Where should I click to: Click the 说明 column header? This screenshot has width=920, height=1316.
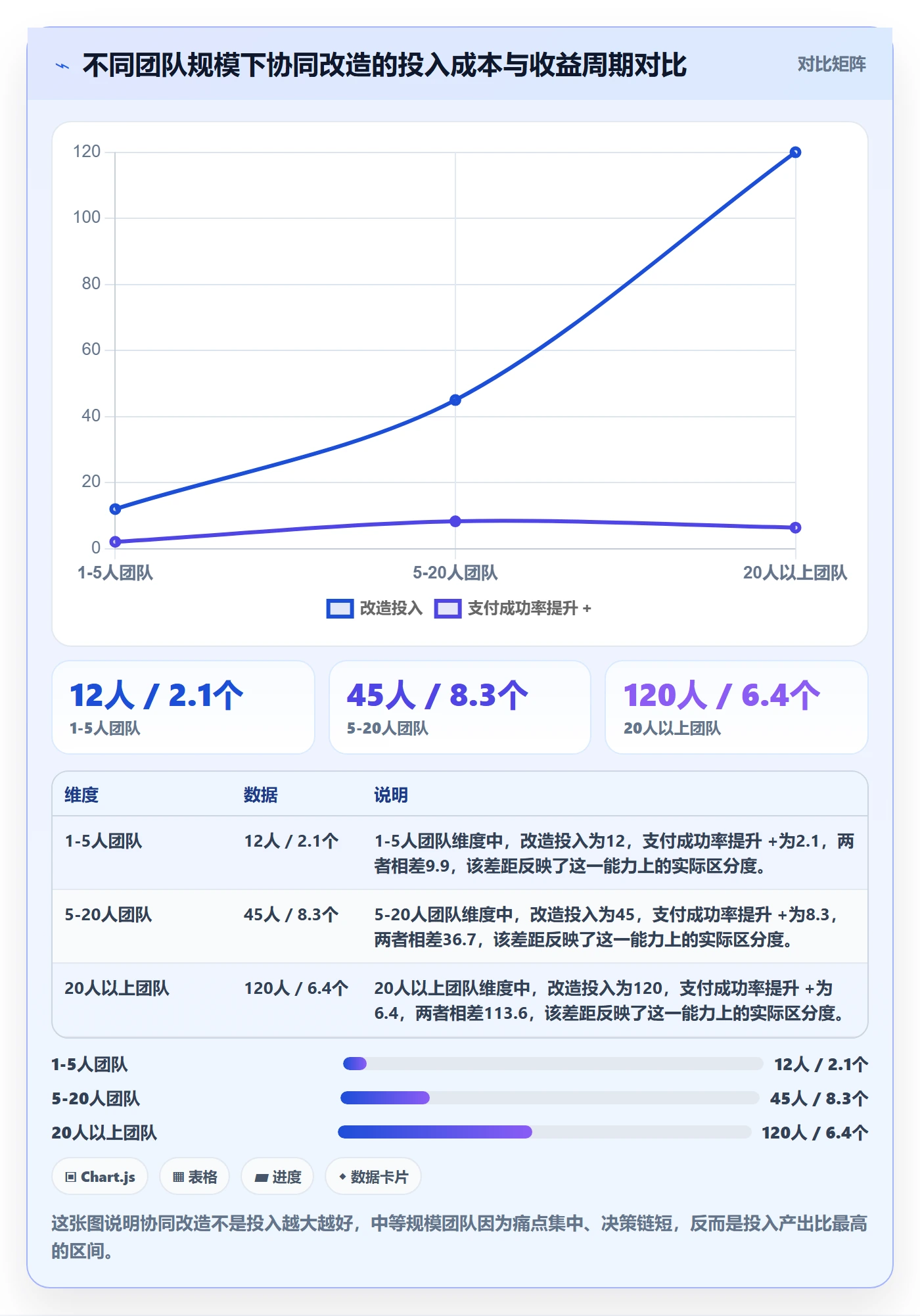click(x=391, y=795)
